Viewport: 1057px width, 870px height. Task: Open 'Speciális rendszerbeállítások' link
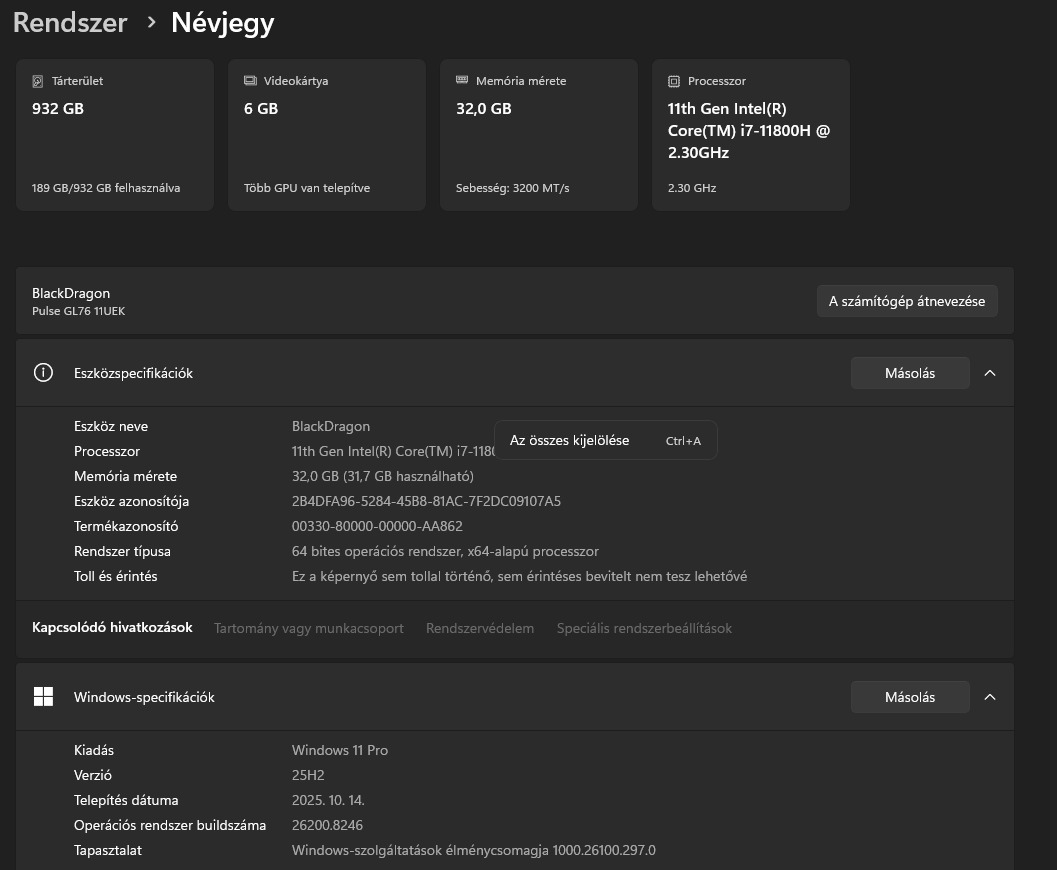tap(644, 628)
